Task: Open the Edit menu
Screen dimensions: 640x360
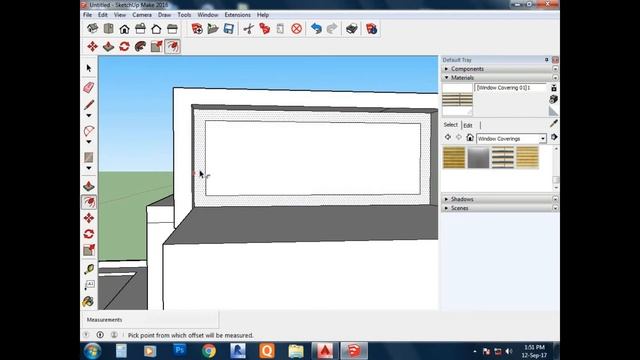Action: [x=102, y=15]
